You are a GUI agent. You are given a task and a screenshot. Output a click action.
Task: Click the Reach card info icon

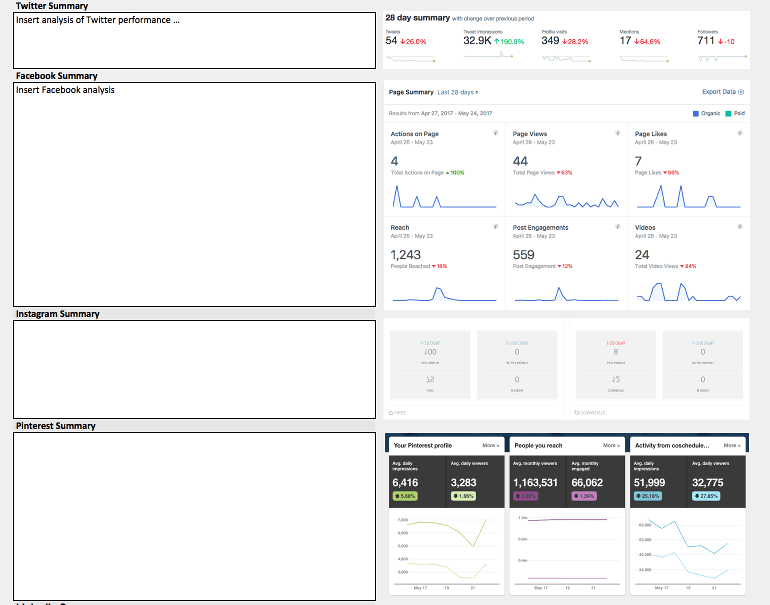coord(495,226)
